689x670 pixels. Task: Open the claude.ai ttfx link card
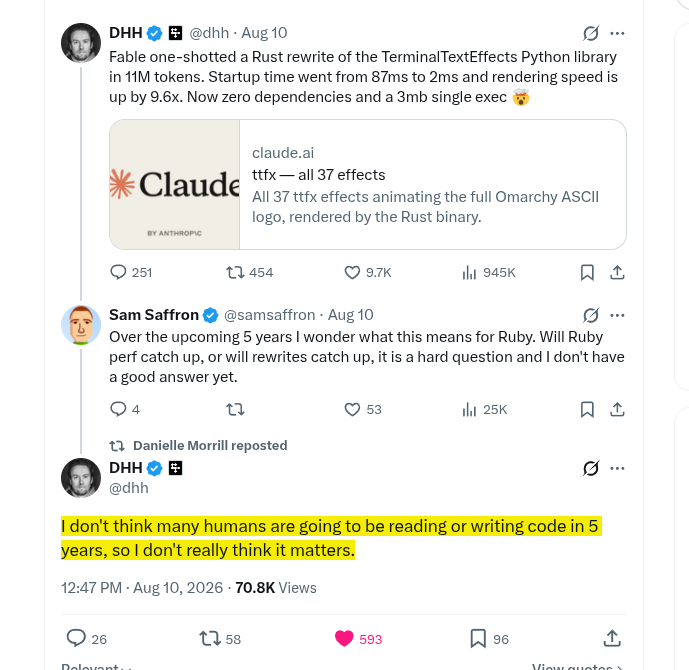tap(368, 185)
